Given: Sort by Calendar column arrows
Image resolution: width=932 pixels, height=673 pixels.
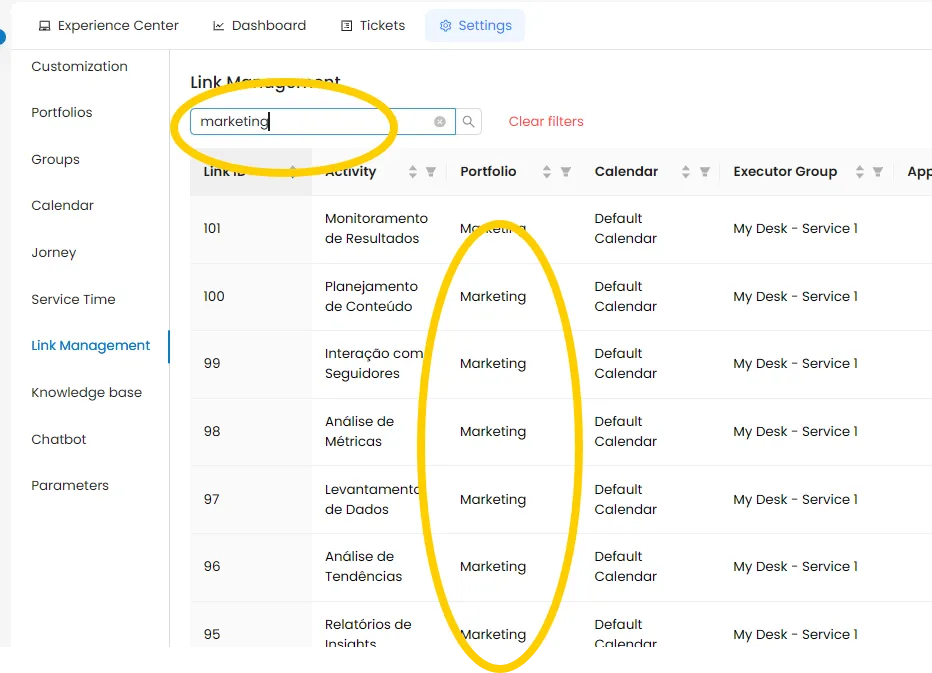Looking at the screenshot, I should [x=685, y=172].
